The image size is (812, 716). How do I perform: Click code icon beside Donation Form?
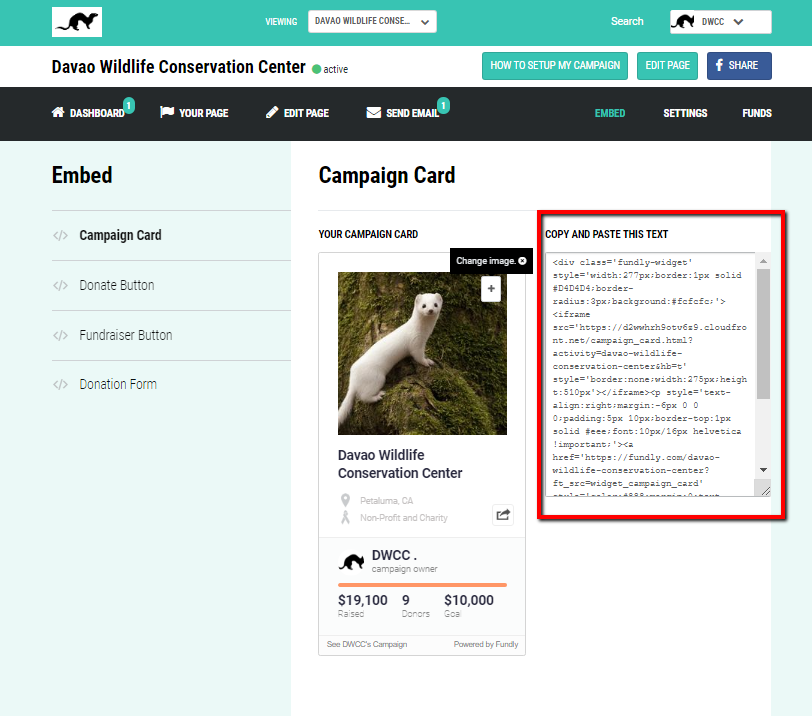point(60,384)
